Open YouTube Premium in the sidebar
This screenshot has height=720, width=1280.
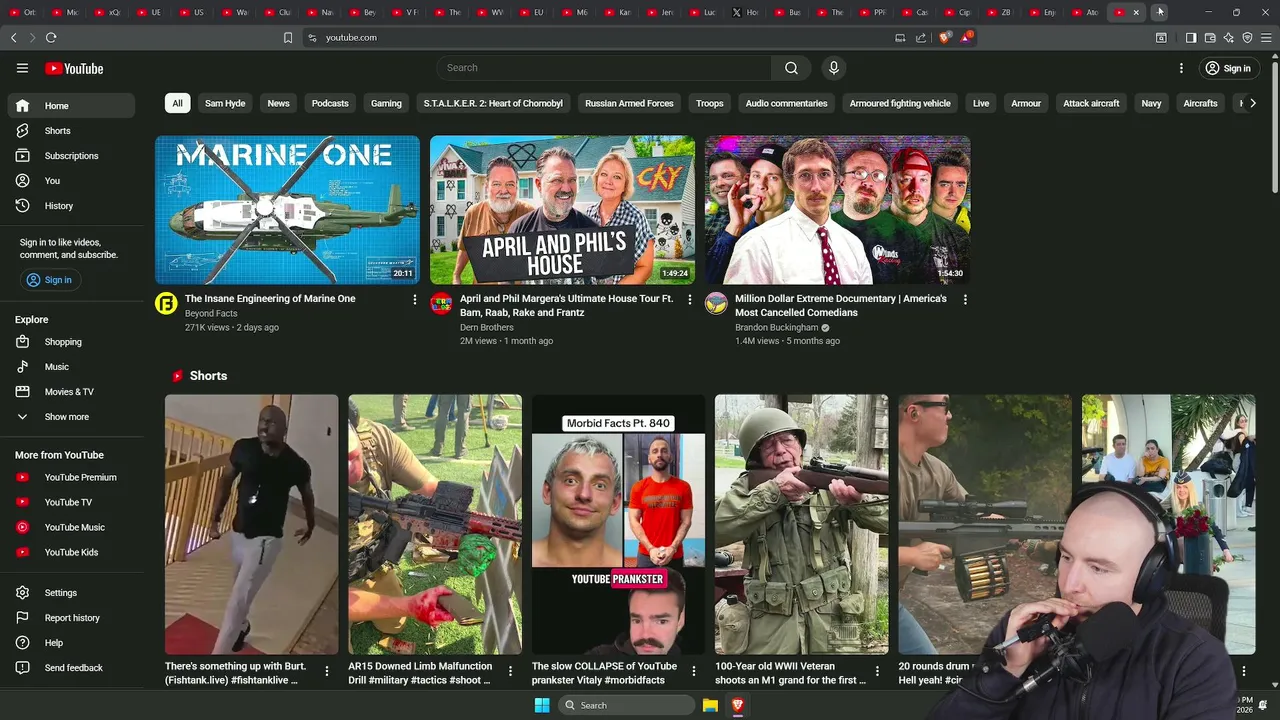(71, 477)
